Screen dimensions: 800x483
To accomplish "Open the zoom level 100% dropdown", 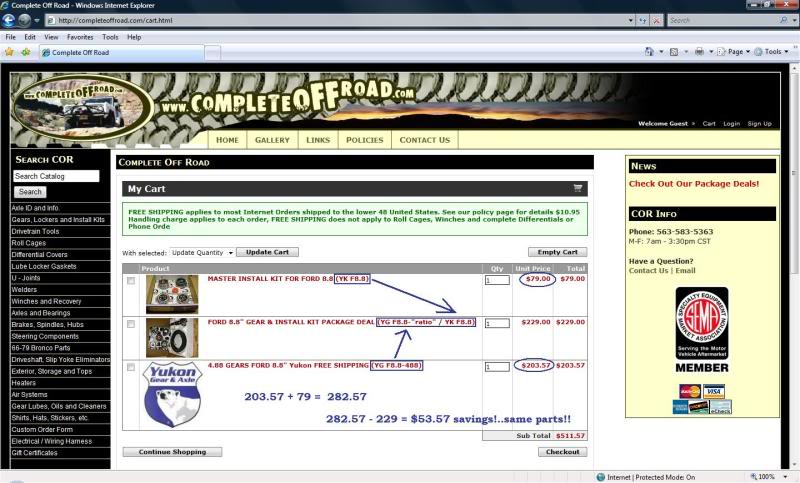I will coord(786,477).
